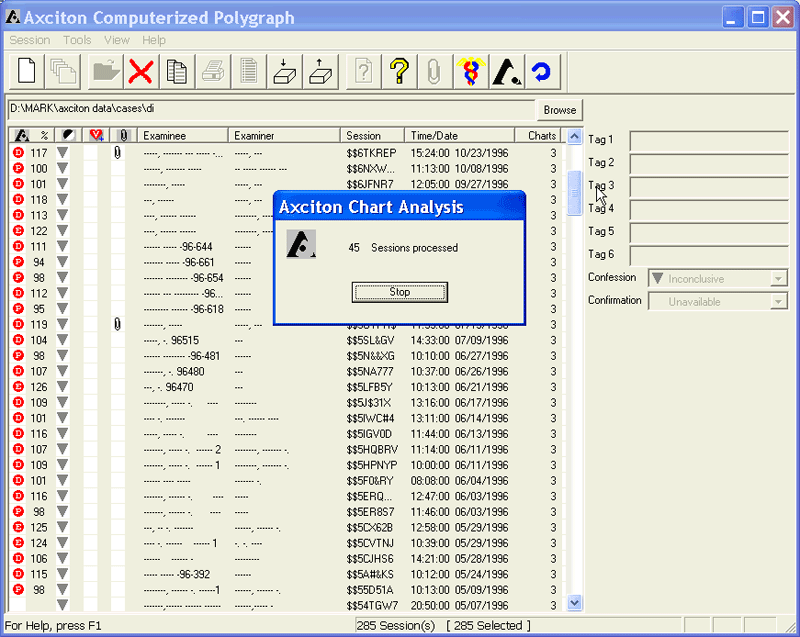Click the % column header
800x637 pixels.
pos(44,136)
